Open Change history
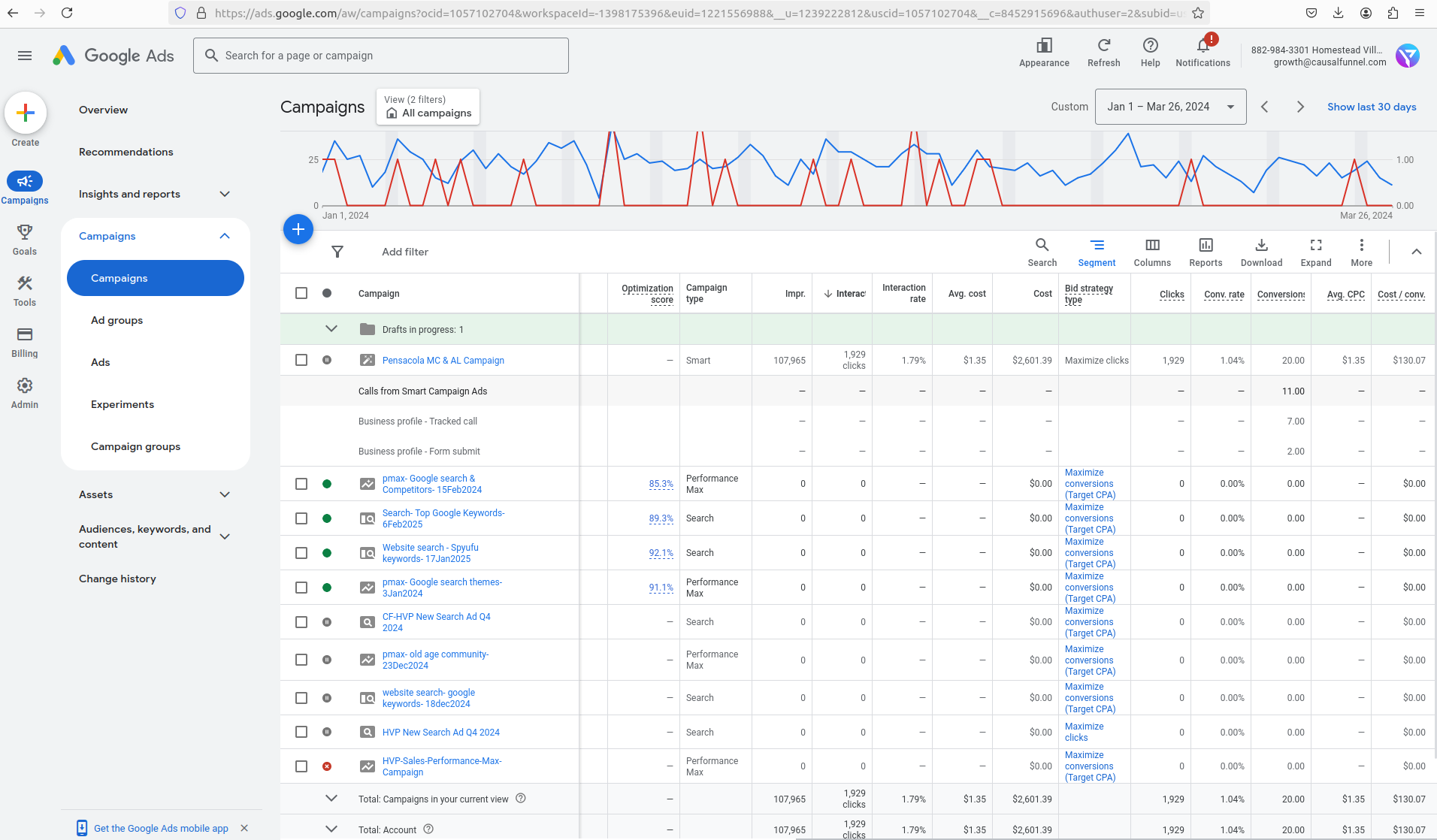Image resolution: width=1437 pixels, height=840 pixels. 117,579
